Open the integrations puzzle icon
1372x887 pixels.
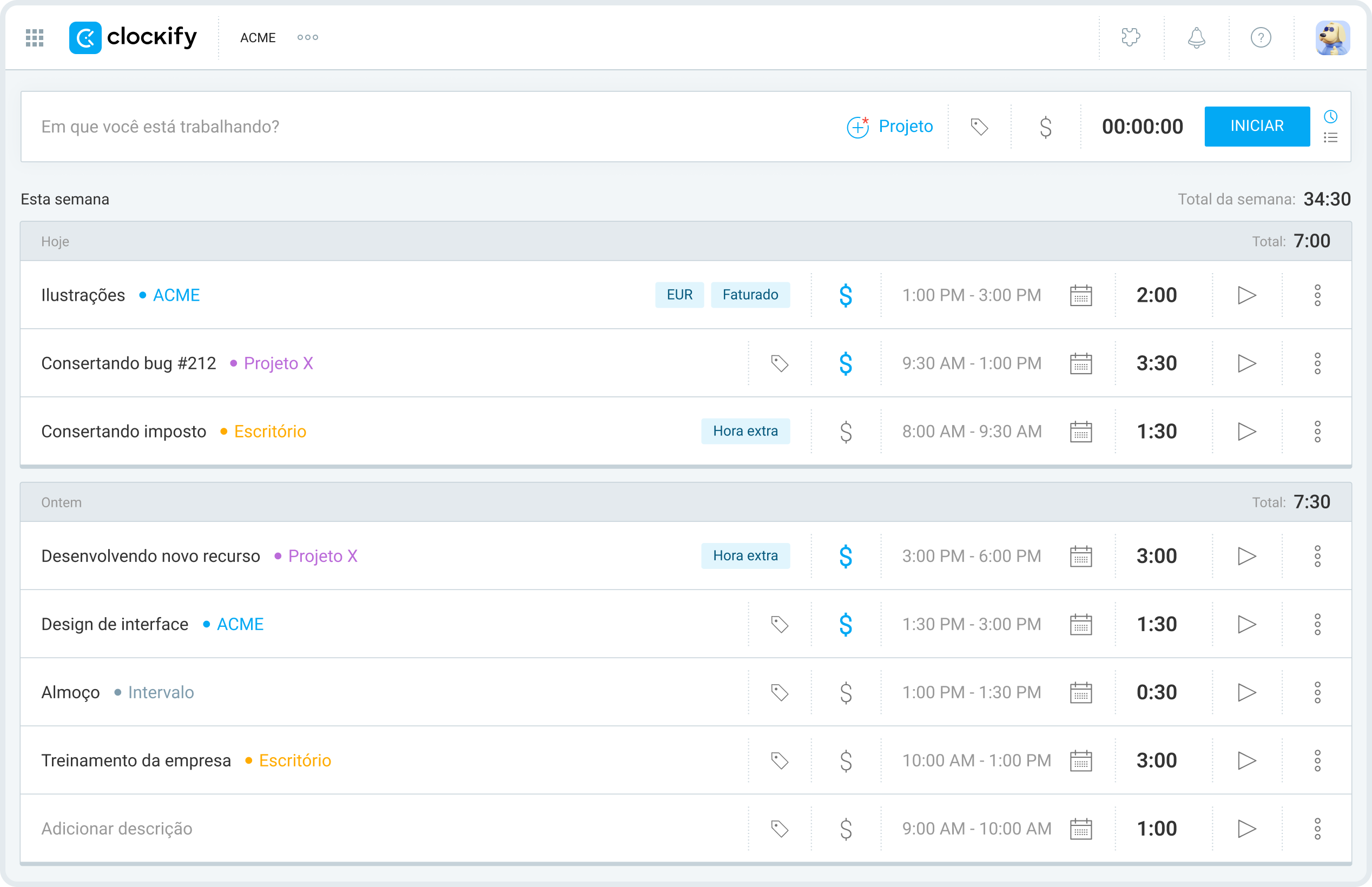click(x=1131, y=38)
